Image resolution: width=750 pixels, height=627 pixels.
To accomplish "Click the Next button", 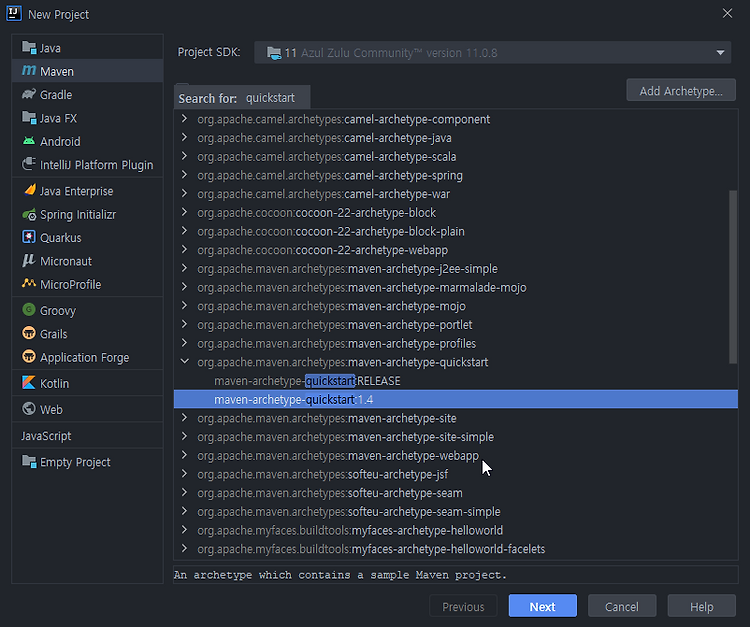I will coord(542,606).
